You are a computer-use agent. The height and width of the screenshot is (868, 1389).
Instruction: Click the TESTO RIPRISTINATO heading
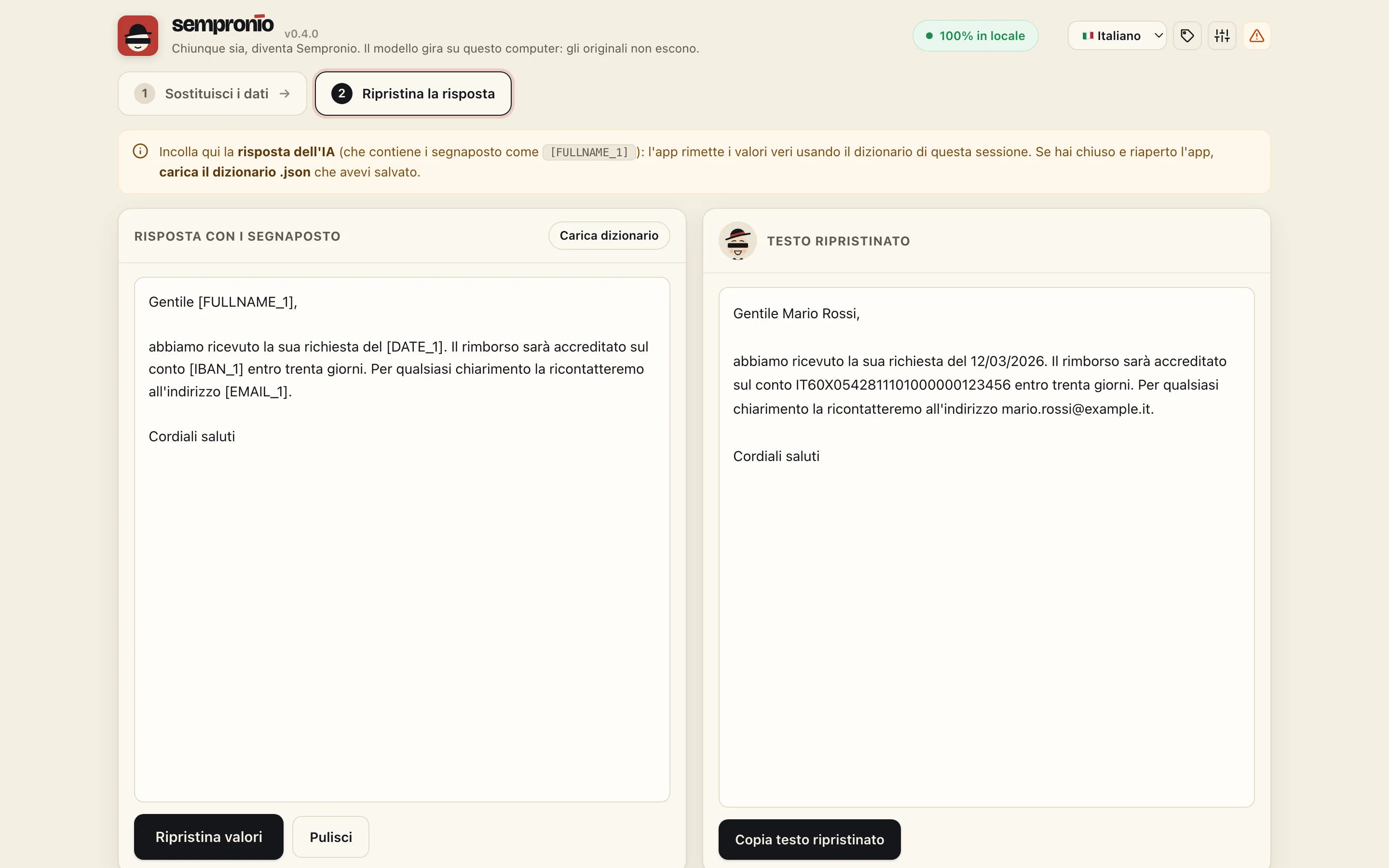pyautogui.click(x=839, y=241)
